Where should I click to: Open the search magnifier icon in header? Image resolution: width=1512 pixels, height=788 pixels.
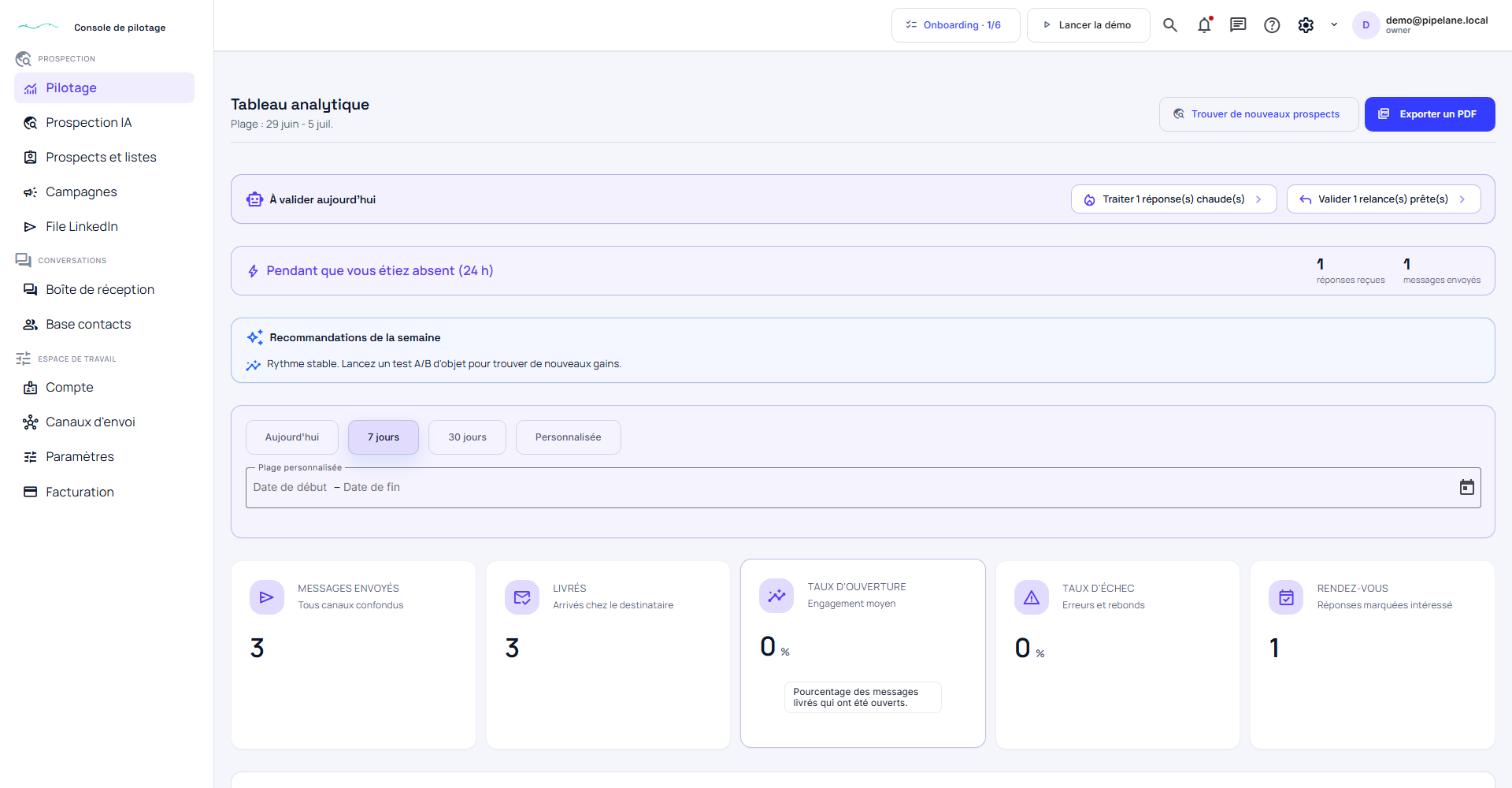pyautogui.click(x=1170, y=25)
